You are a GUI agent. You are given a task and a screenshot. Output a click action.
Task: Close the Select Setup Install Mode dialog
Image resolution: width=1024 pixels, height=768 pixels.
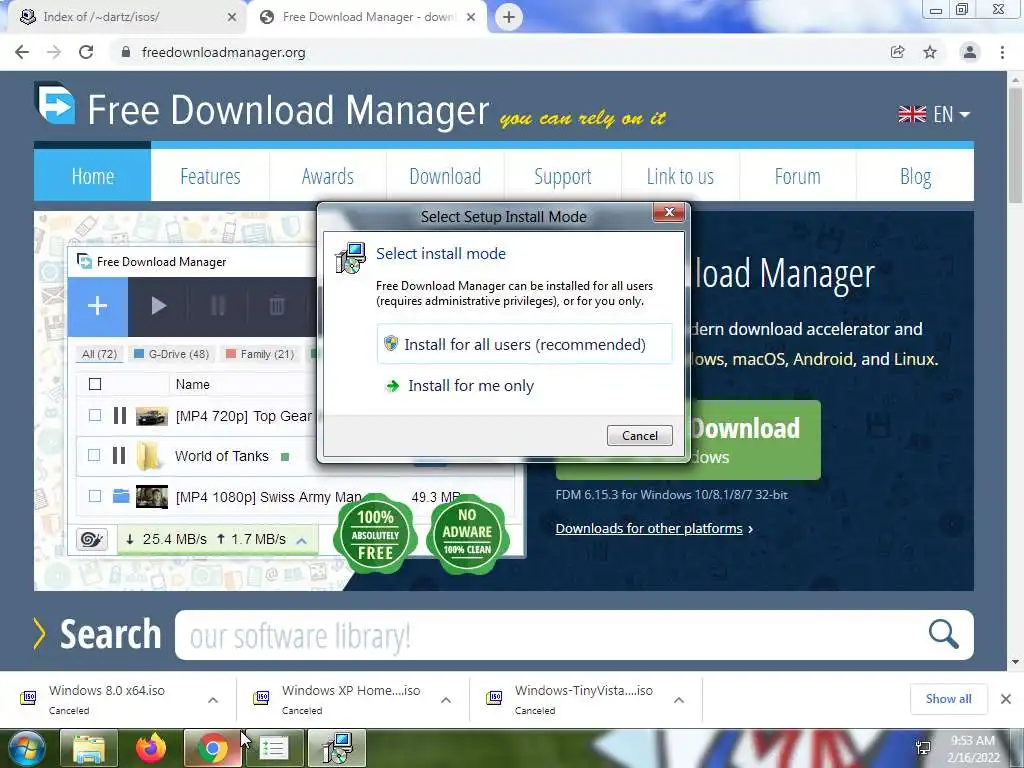coord(669,212)
